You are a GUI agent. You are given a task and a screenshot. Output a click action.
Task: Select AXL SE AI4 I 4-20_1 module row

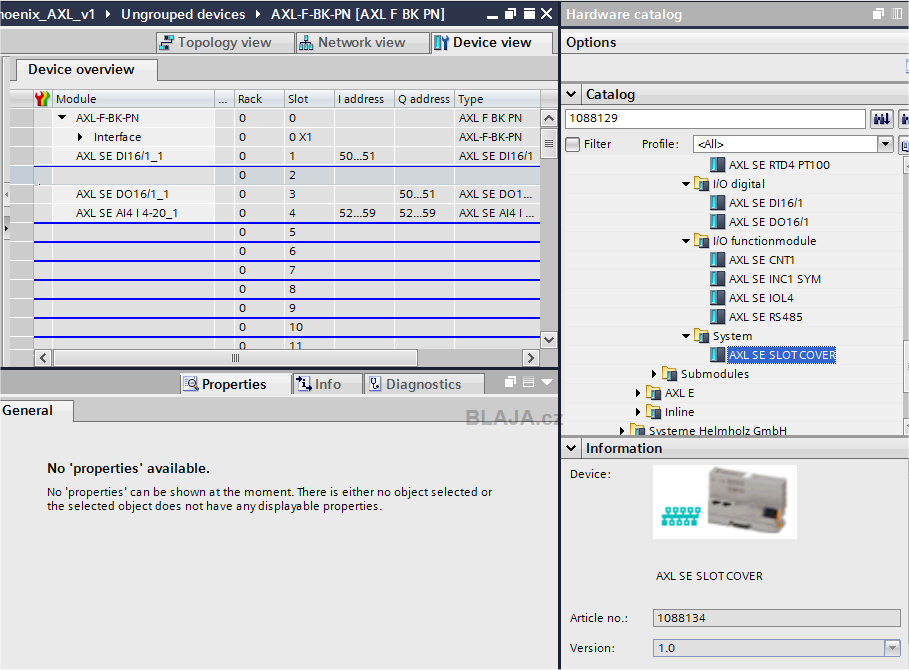click(287, 213)
